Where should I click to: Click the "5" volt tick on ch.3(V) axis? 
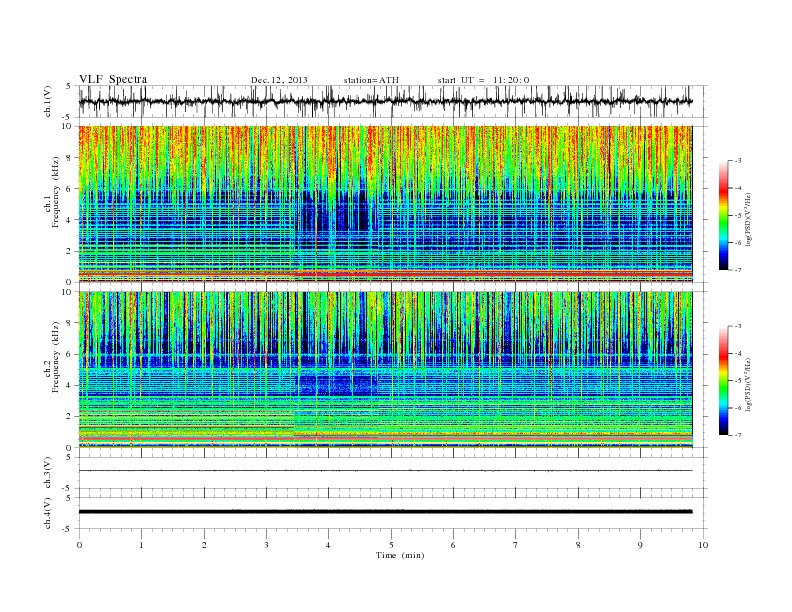pyautogui.click(x=69, y=457)
